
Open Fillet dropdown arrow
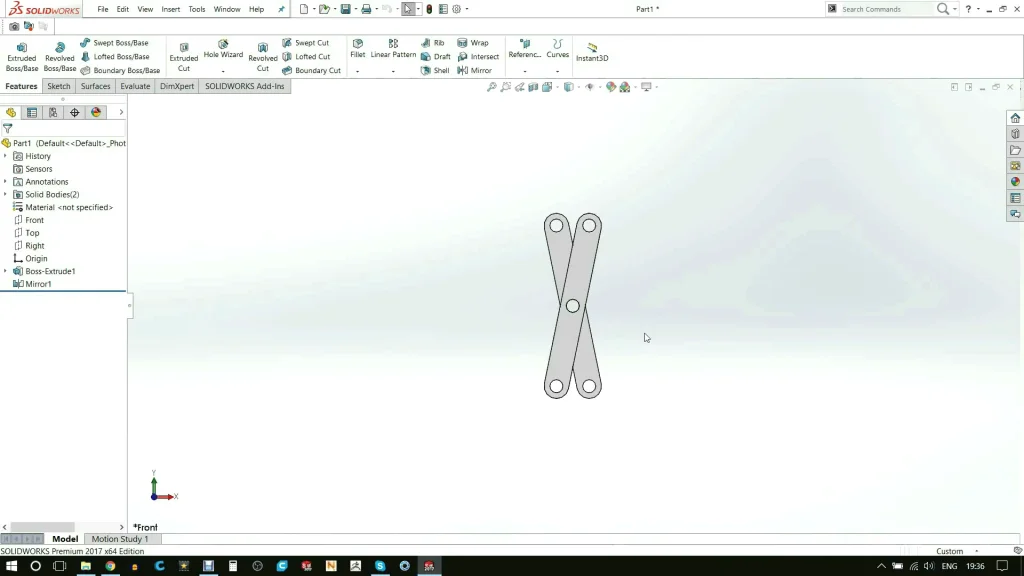357,71
